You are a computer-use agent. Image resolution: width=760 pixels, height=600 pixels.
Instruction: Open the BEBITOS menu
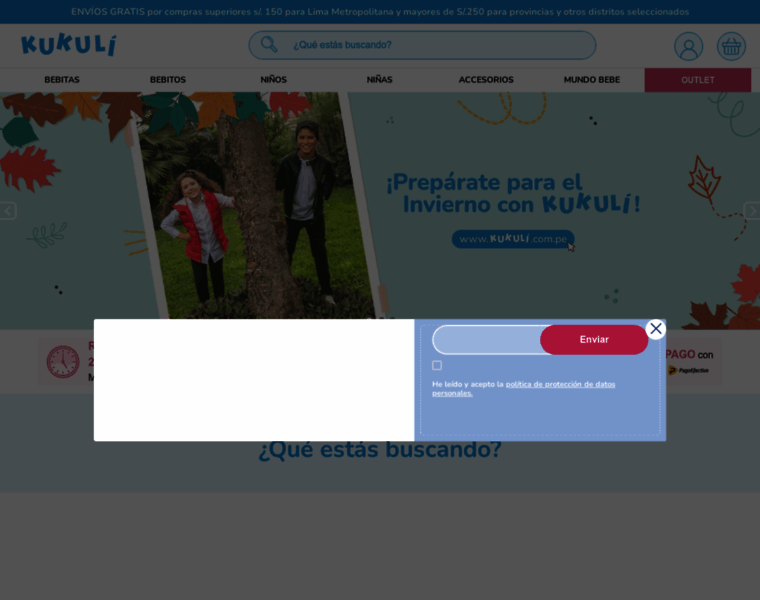coord(168,80)
